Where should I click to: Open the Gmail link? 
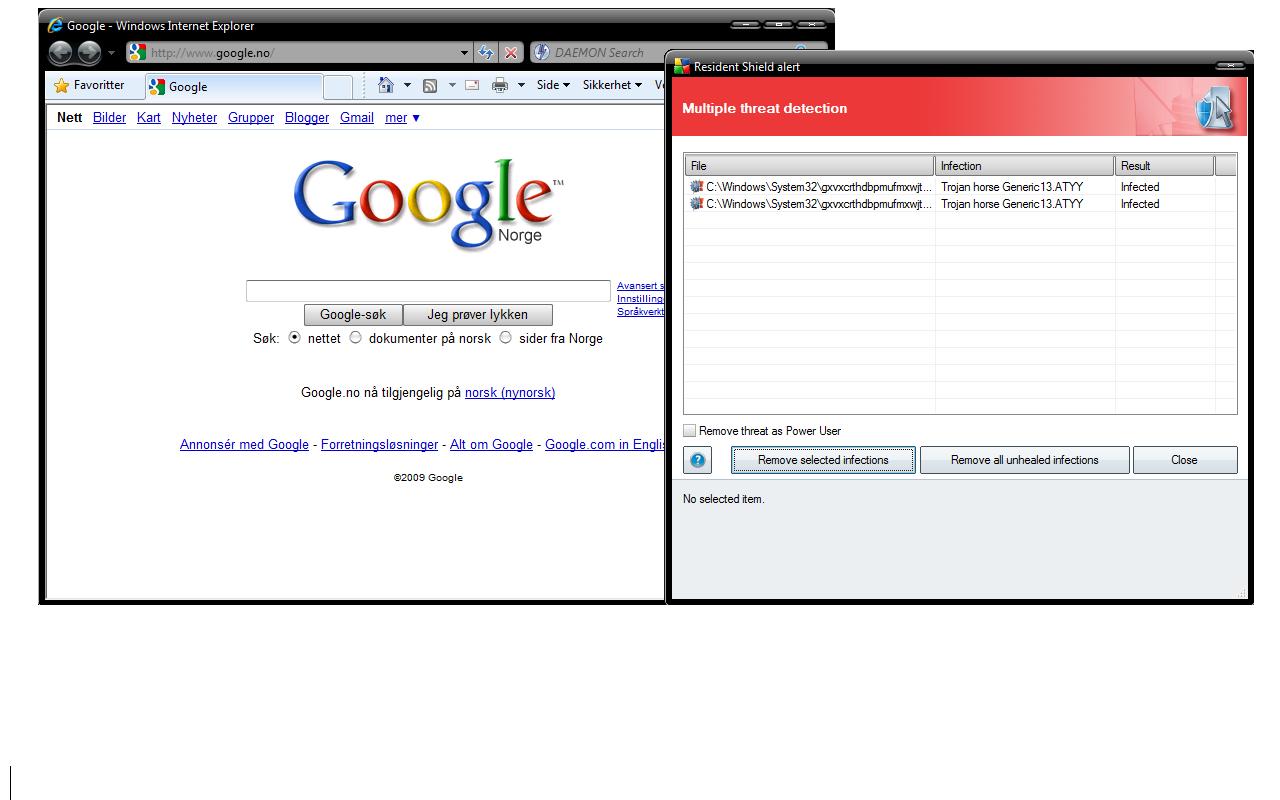(357, 118)
